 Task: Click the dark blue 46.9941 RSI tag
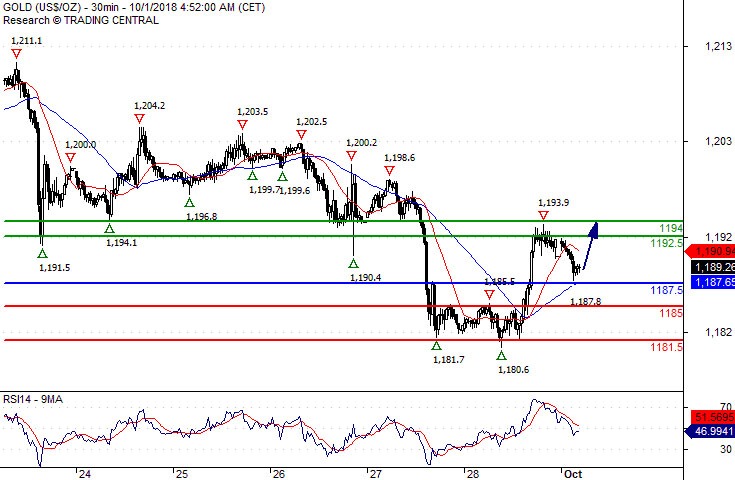click(x=710, y=431)
